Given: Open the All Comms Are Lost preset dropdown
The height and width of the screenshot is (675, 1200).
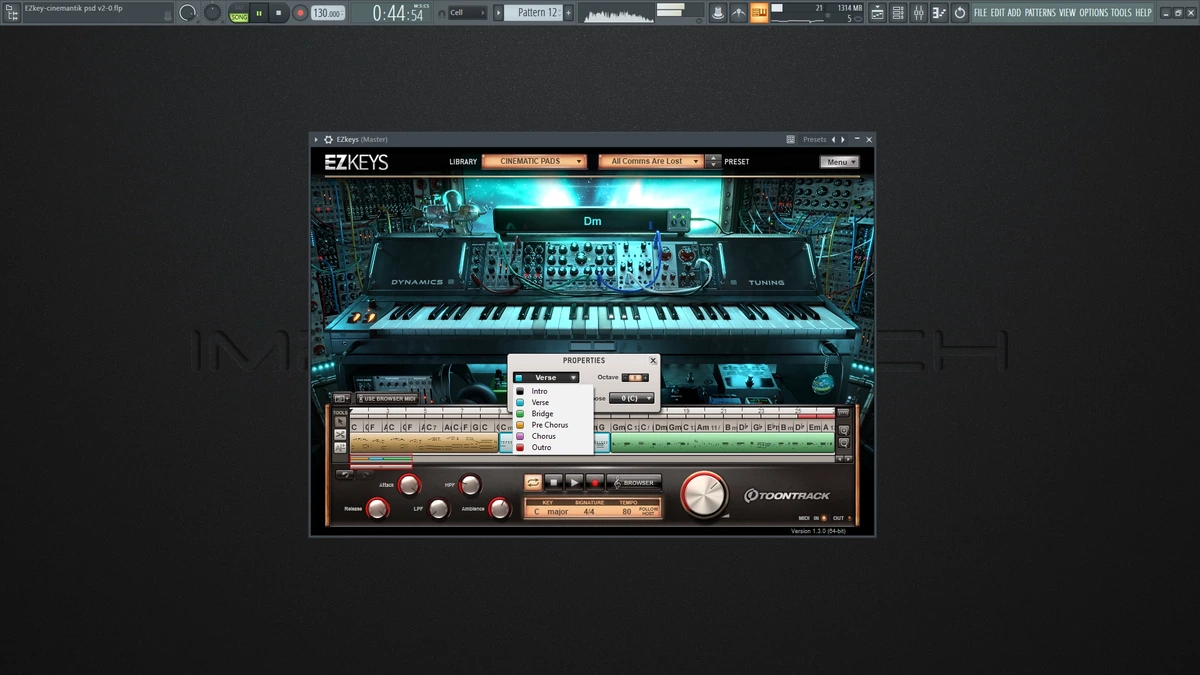Looking at the screenshot, I should coord(651,161).
